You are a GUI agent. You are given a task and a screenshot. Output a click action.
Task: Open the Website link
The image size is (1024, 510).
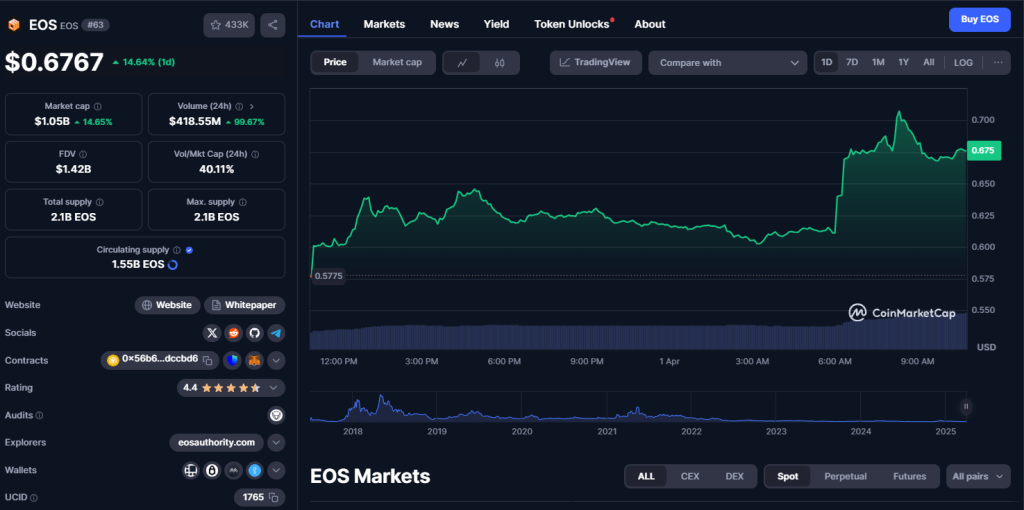[168, 305]
